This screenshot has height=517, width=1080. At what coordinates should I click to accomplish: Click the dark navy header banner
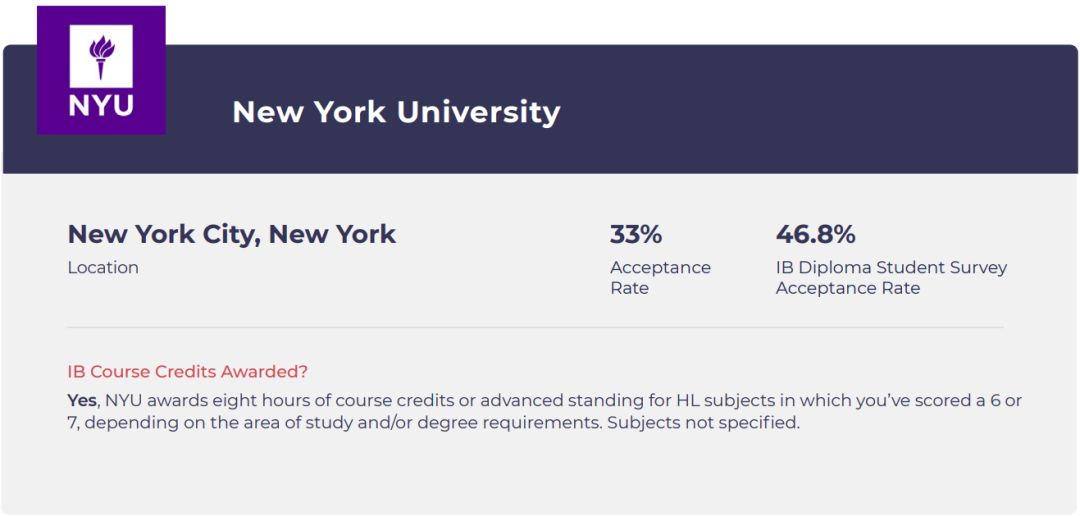(x=800, y=110)
